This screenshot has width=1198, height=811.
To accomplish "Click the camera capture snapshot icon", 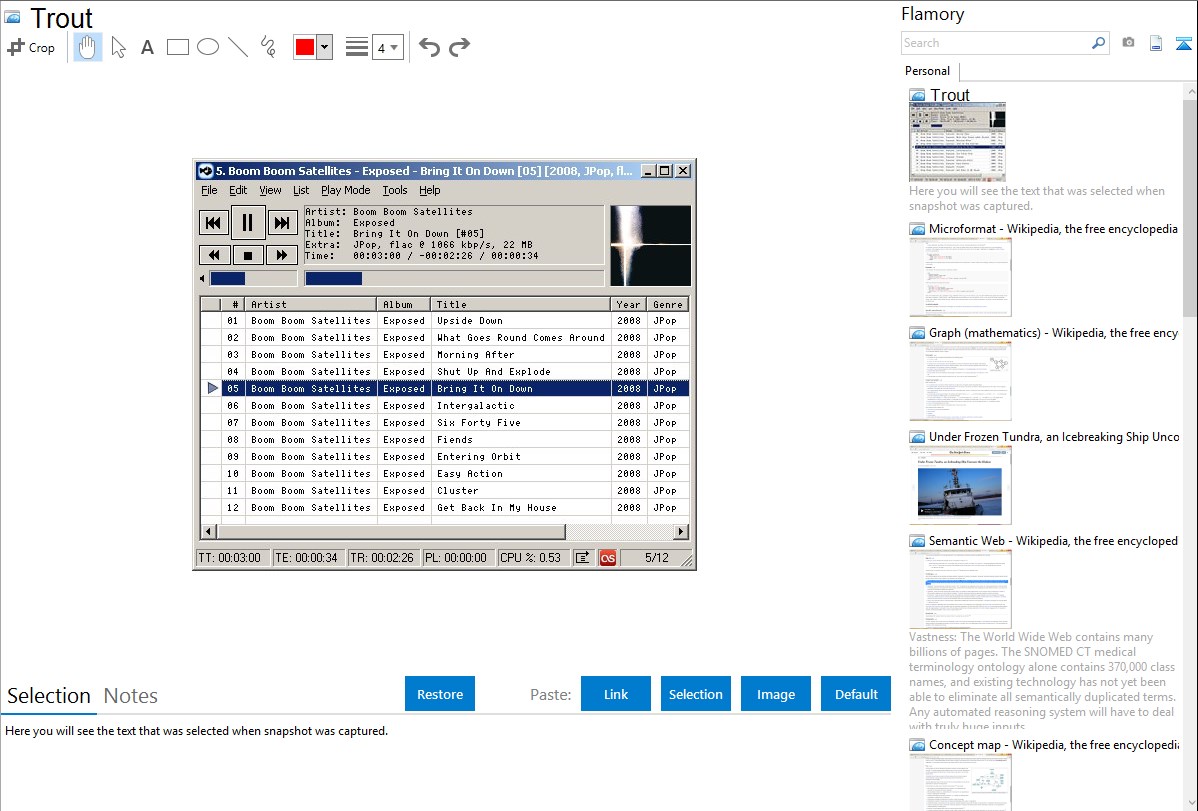I will 1128,43.
